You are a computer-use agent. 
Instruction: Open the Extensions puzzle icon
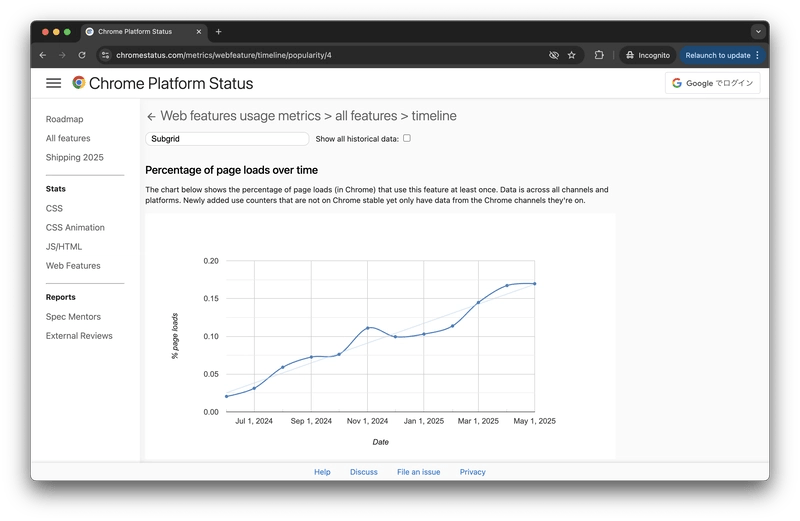click(599, 55)
